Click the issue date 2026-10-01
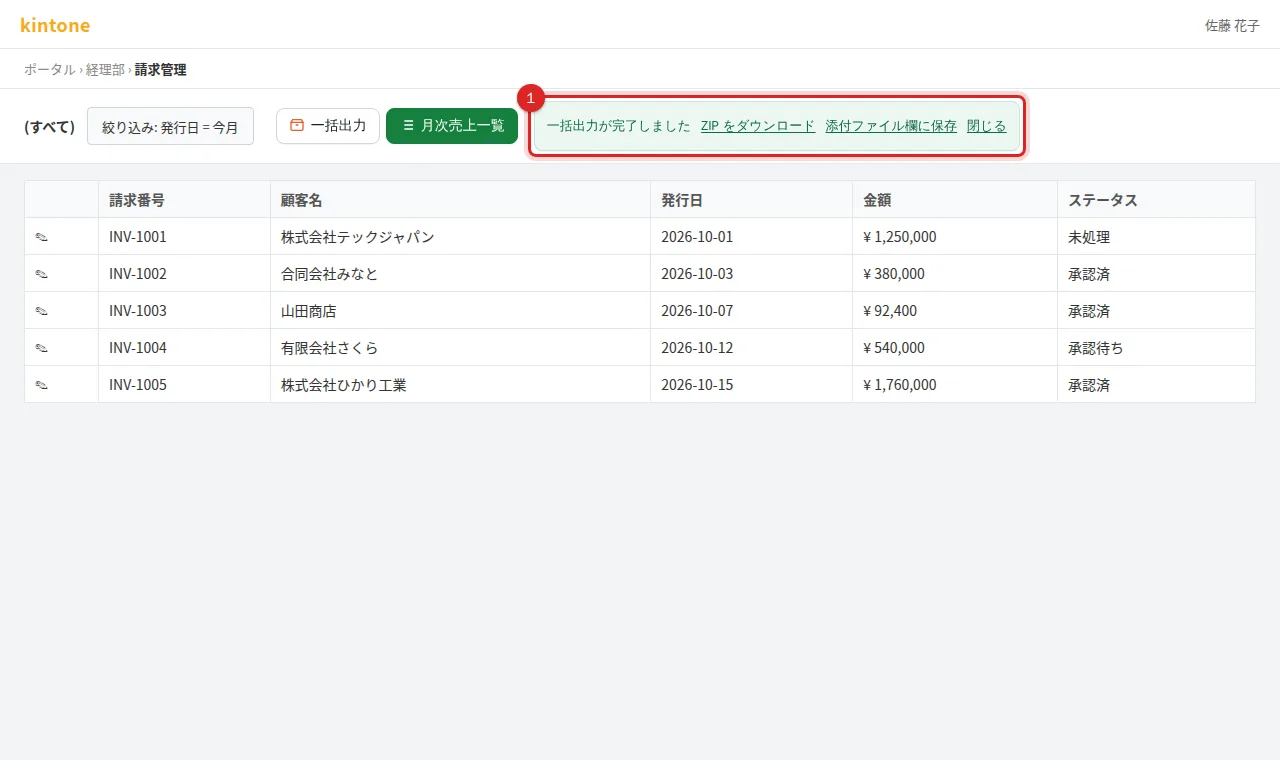Image resolution: width=1280 pixels, height=760 pixels. point(697,237)
